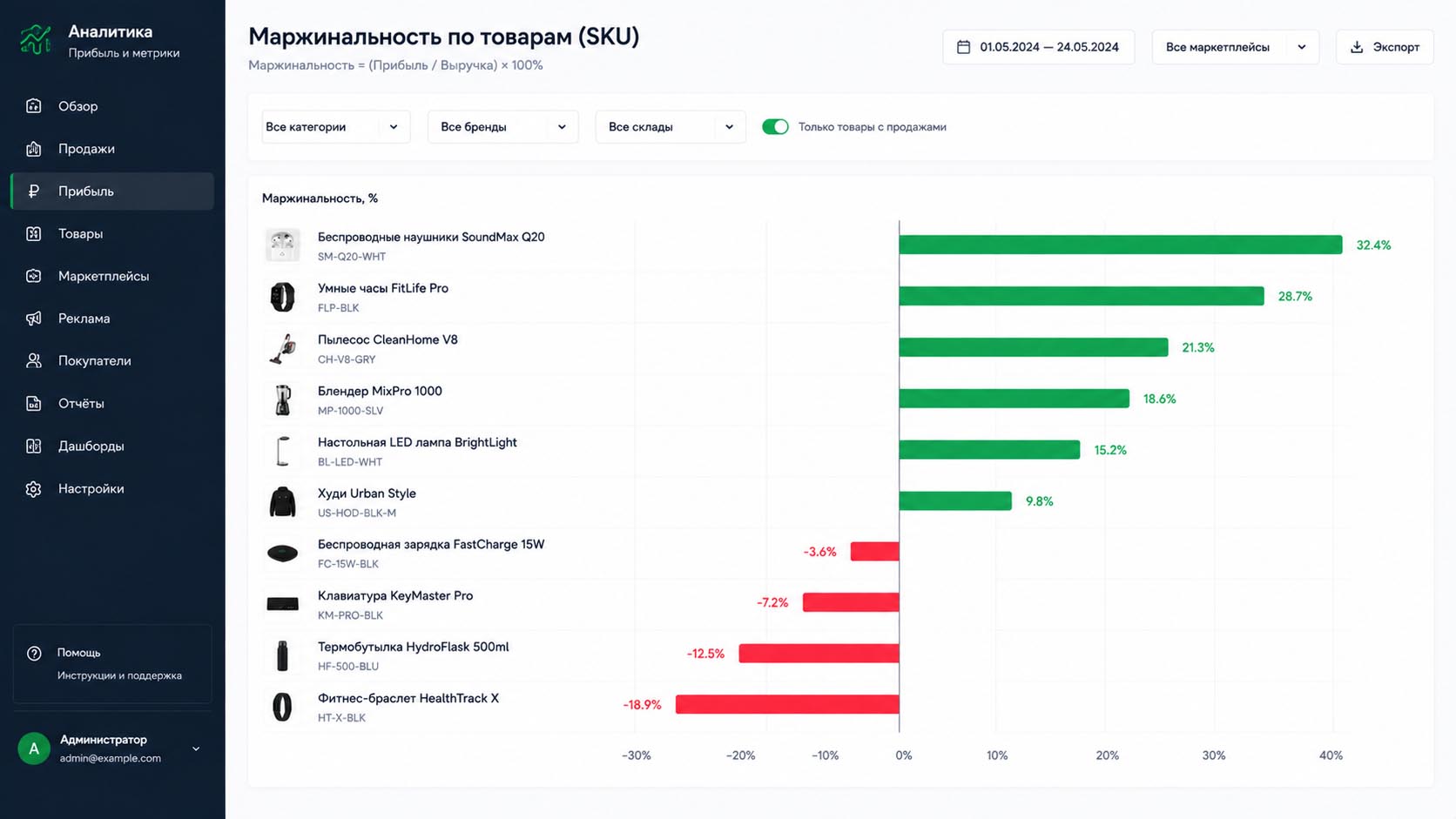Click the admin@example.com account email
The height and width of the screenshot is (819, 1456).
pyautogui.click(x=111, y=758)
